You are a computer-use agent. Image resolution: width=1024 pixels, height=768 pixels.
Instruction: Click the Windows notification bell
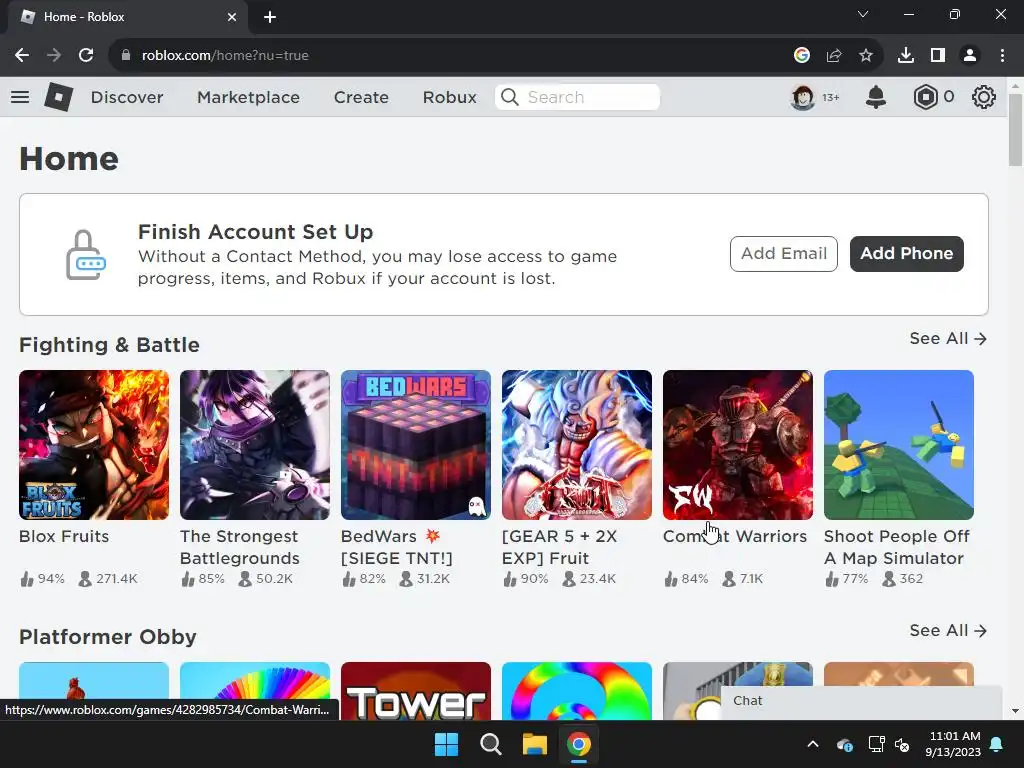tap(997, 744)
